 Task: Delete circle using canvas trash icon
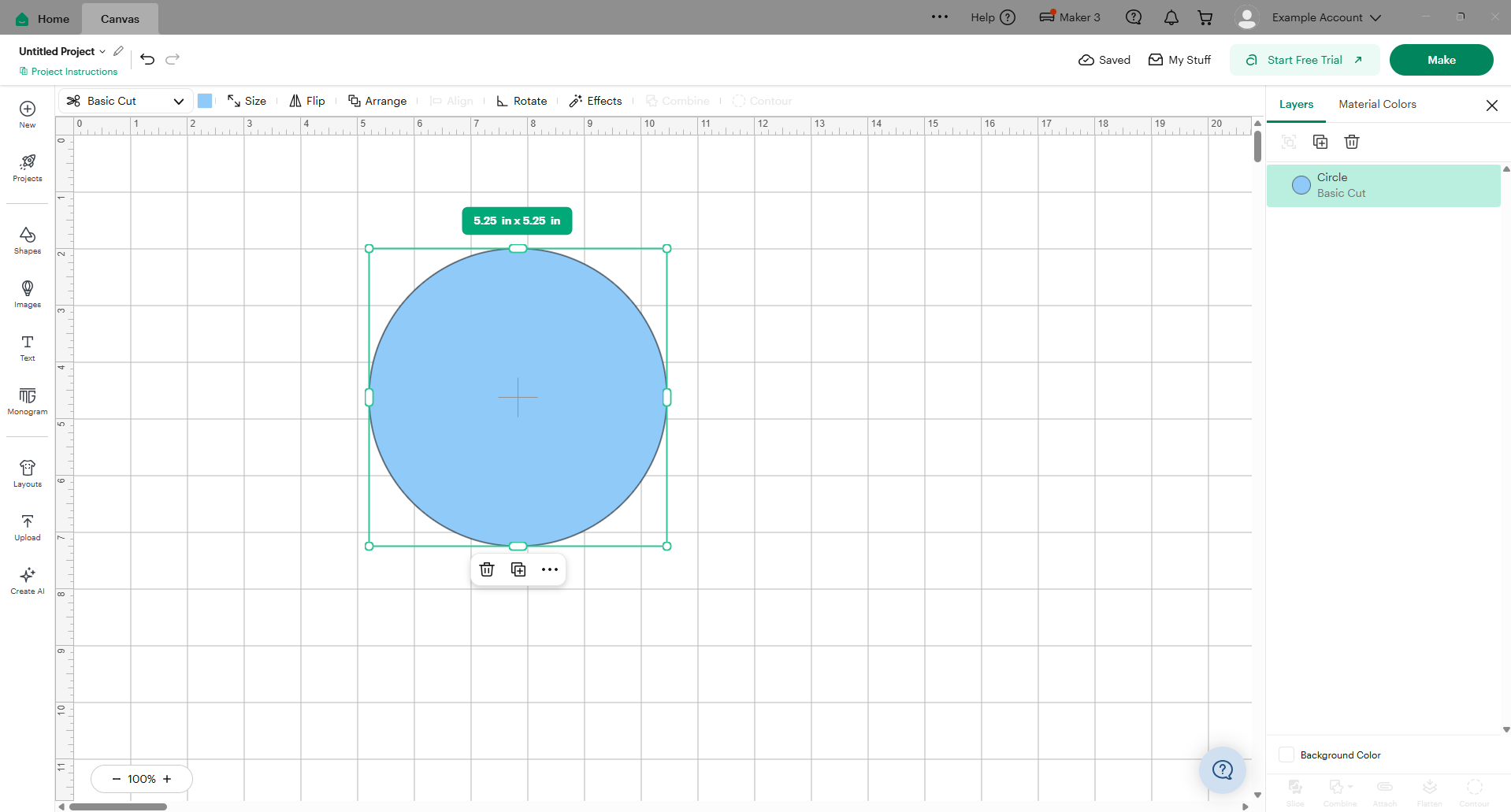(x=487, y=569)
